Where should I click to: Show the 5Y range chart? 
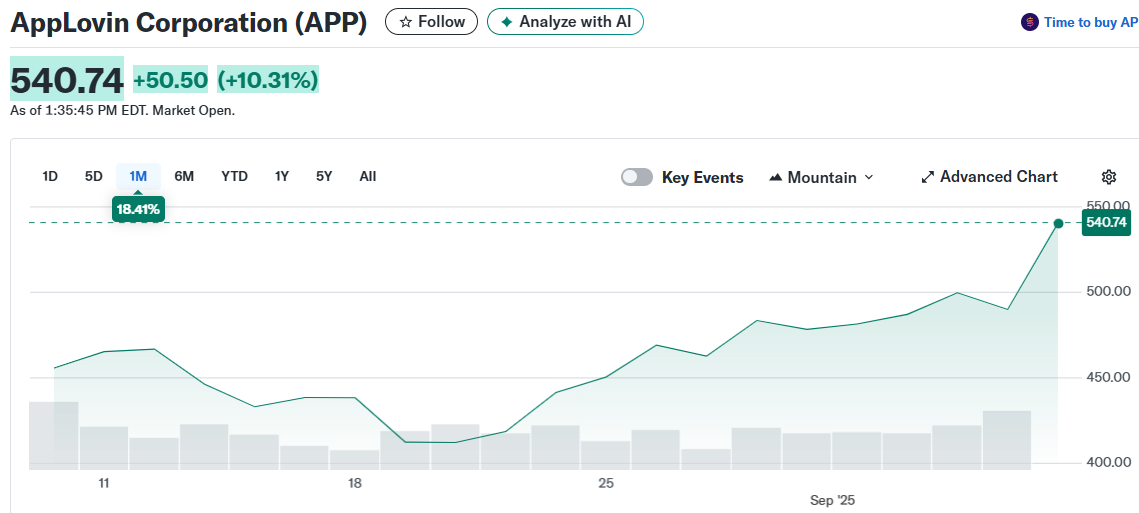point(324,177)
